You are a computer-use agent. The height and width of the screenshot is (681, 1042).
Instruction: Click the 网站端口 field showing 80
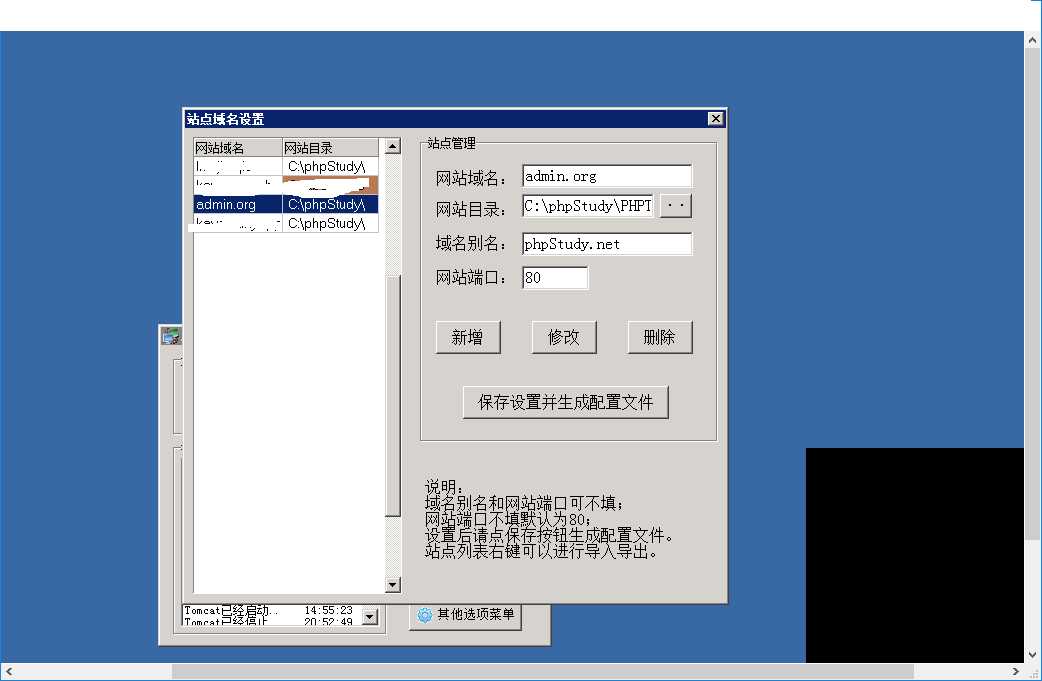coord(555,278)
